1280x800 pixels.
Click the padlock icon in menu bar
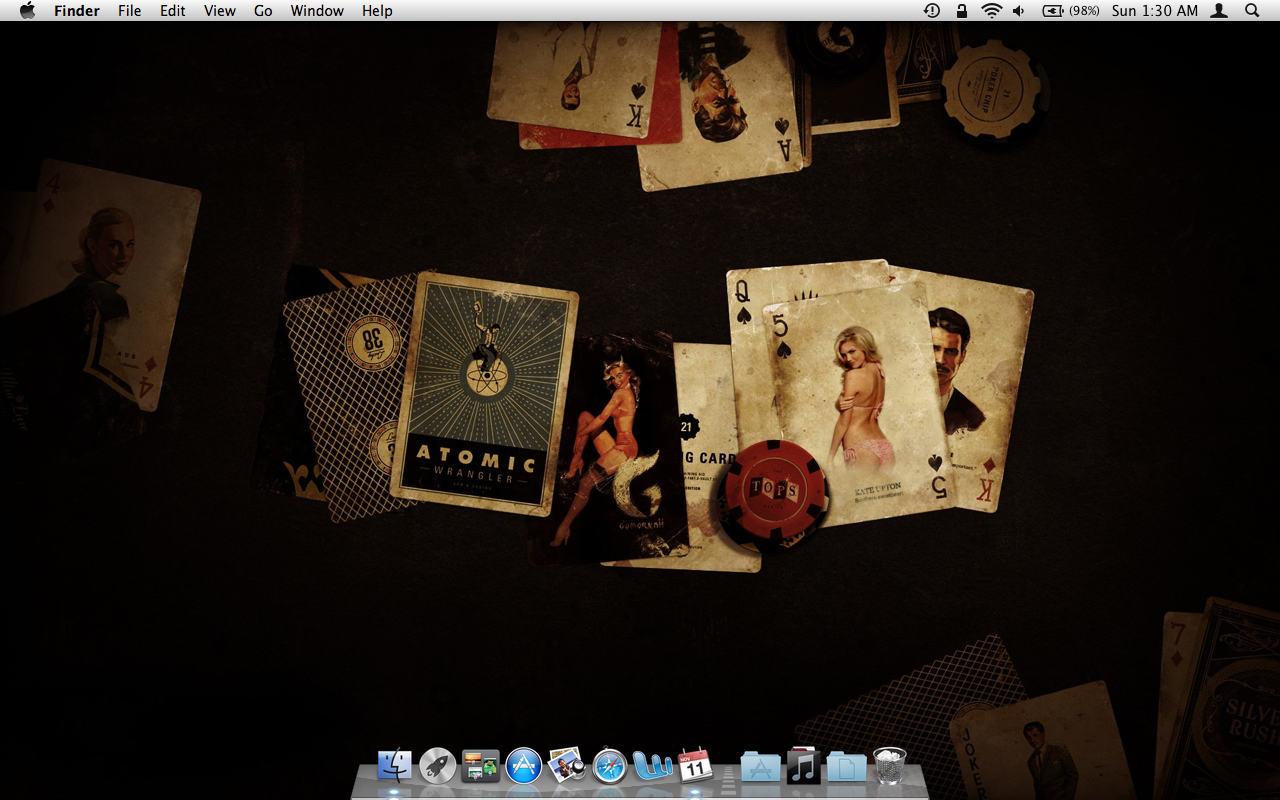point(961,11)
